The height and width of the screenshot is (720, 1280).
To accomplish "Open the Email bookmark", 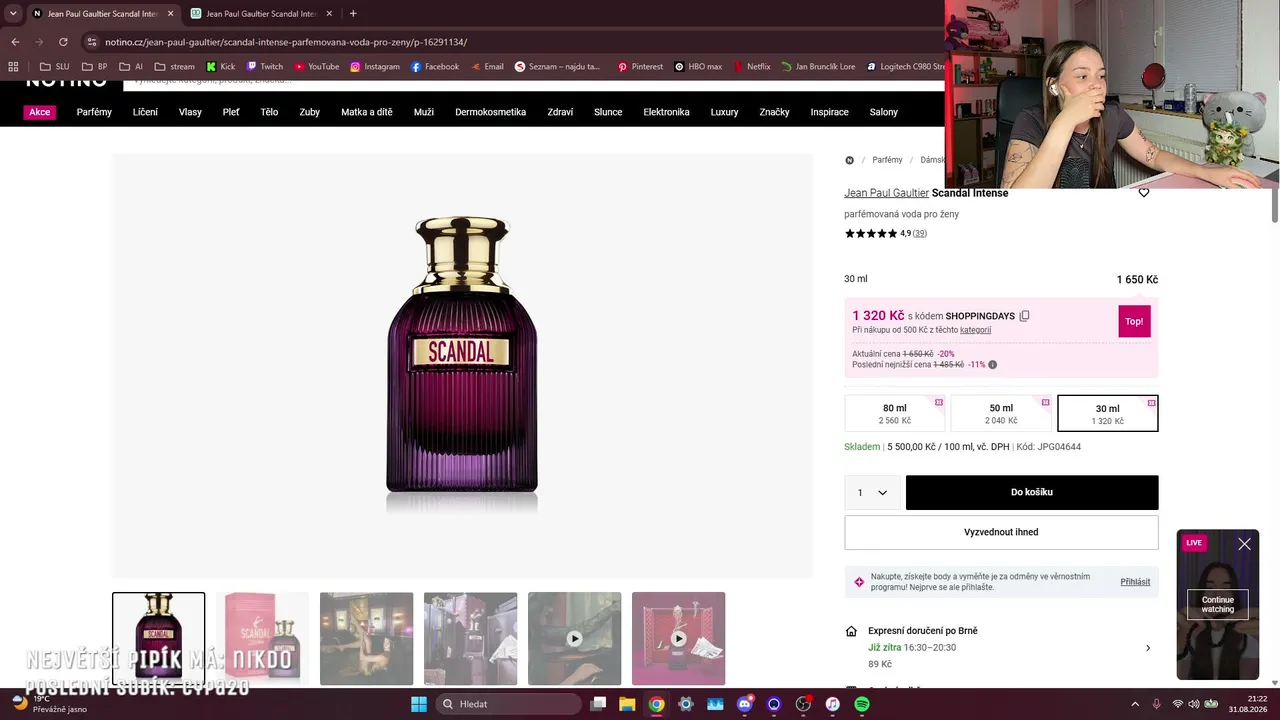I will pyautogui.click(x=487, y=67).
